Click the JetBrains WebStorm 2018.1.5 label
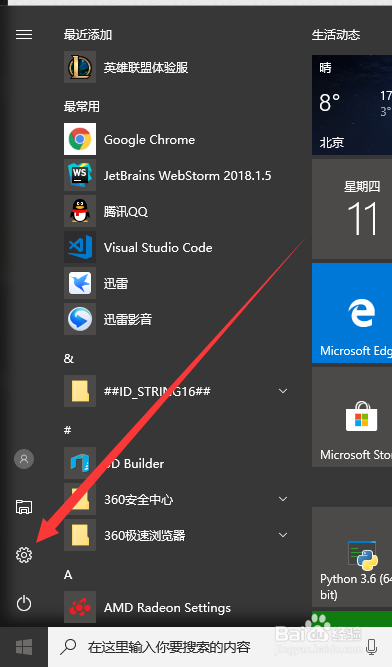The height and width of the screenshot is (667, 392). click(187, 176)
